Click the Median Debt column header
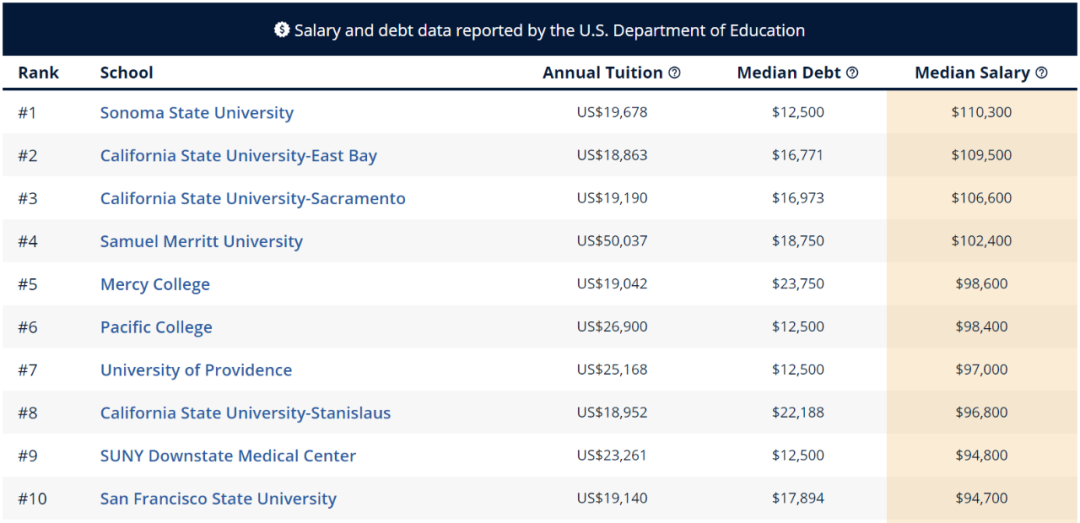Screen dimensions: 1080x523 789,73
